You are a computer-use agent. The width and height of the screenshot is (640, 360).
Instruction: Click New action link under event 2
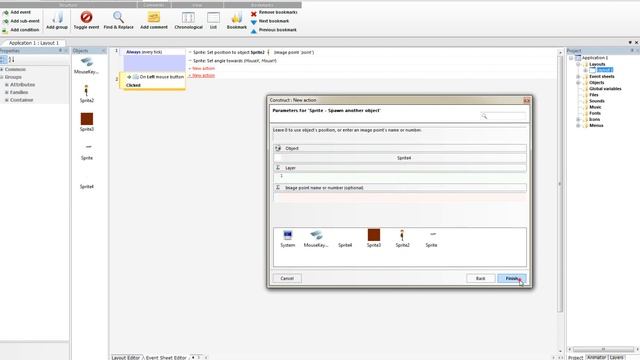[x=203, y=76]
